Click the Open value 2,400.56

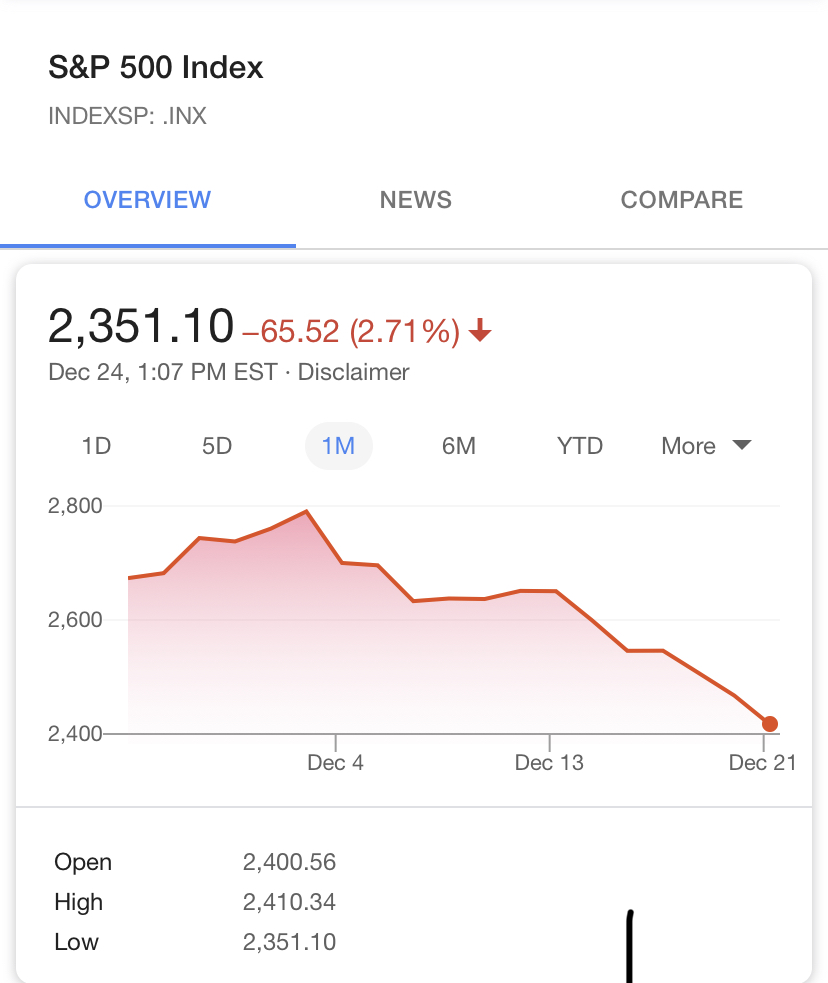[290, 862]
